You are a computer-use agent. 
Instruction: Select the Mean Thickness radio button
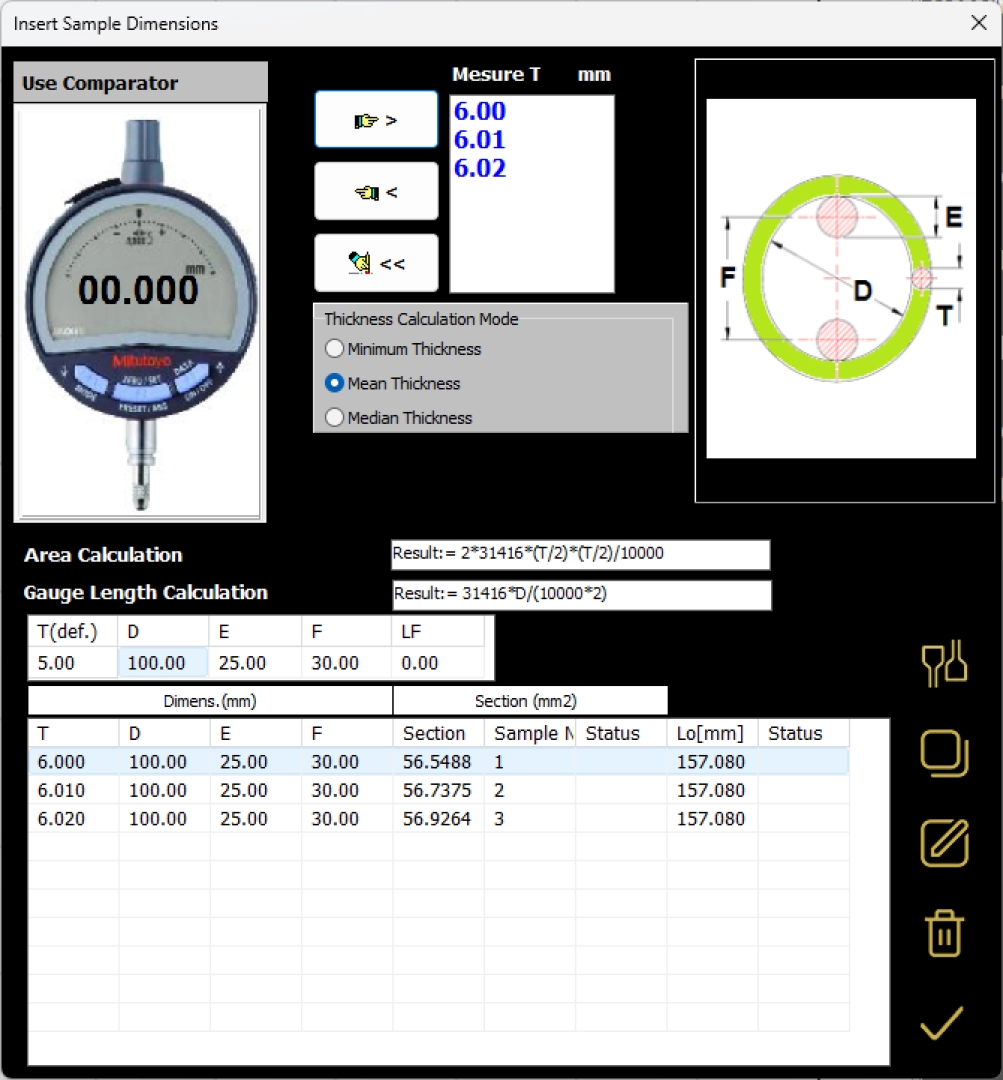(333, 383)
